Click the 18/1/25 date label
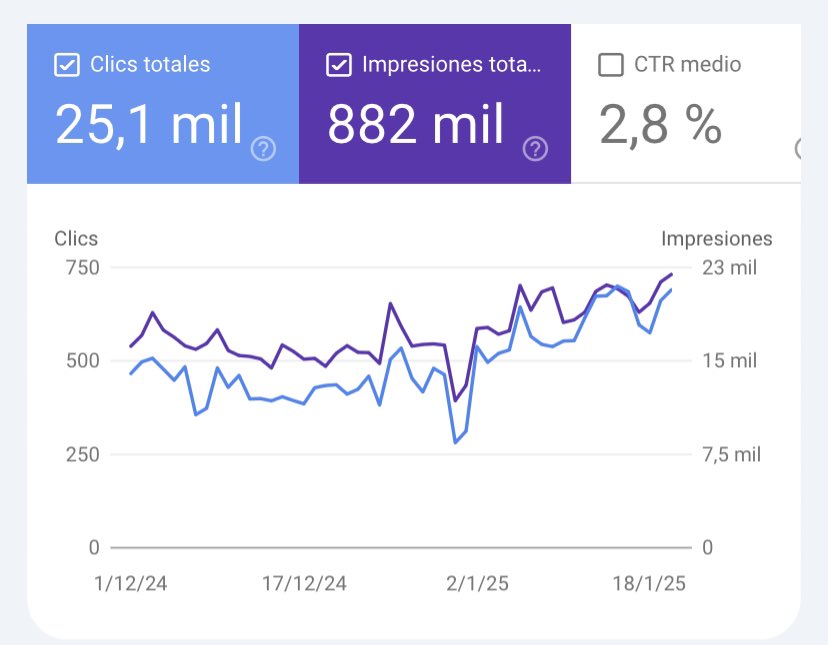 647,584
